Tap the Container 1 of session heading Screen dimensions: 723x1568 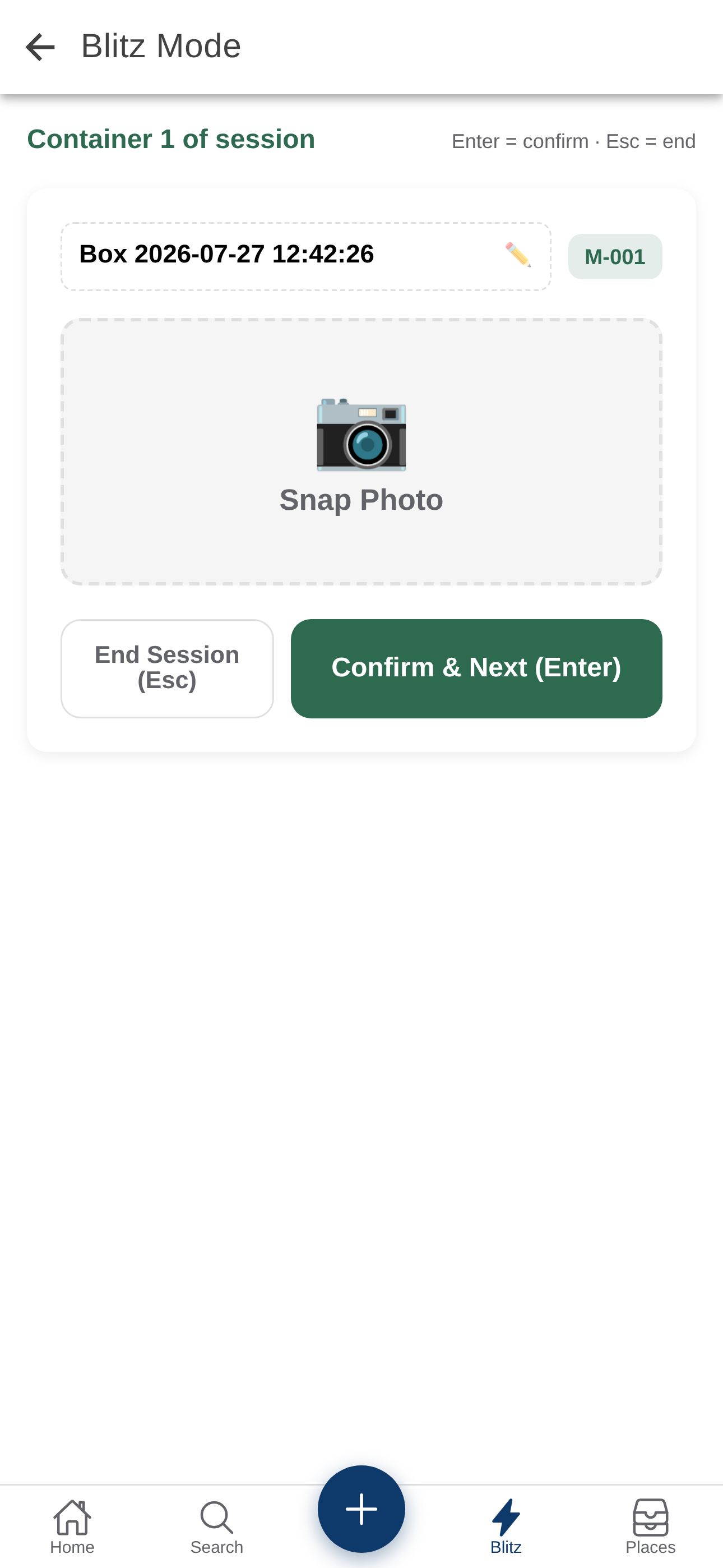pos(171,140)
